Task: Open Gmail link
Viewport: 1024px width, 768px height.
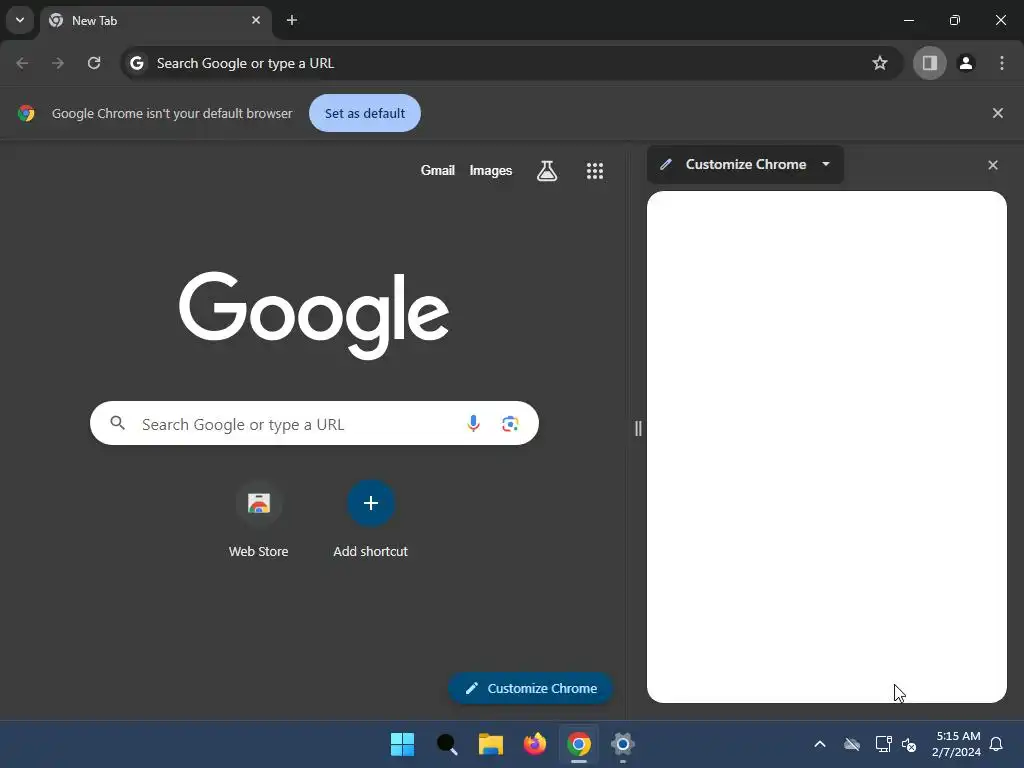Action: click(x=438, y=170)
